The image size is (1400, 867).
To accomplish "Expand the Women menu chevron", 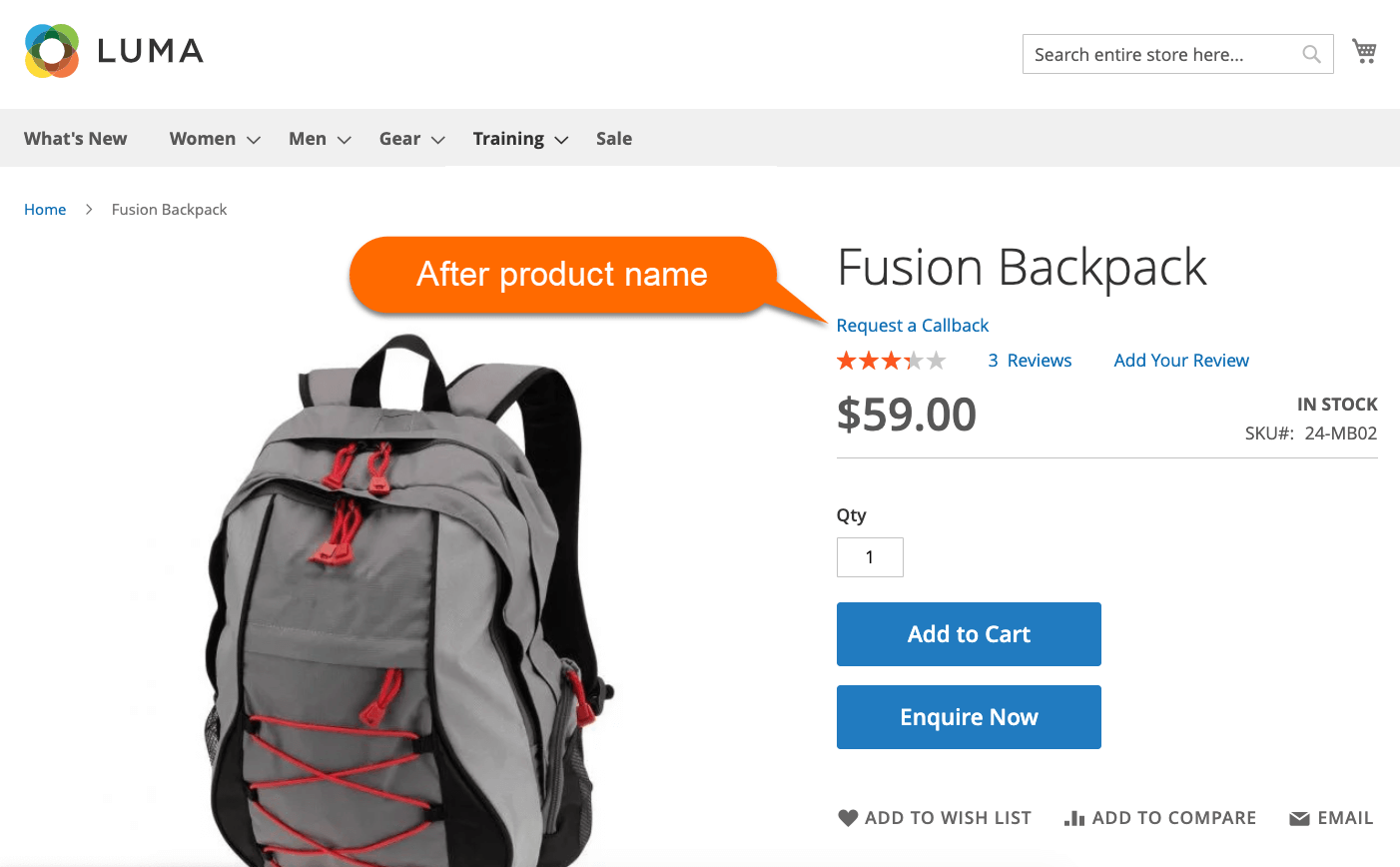I will [254, 140].
